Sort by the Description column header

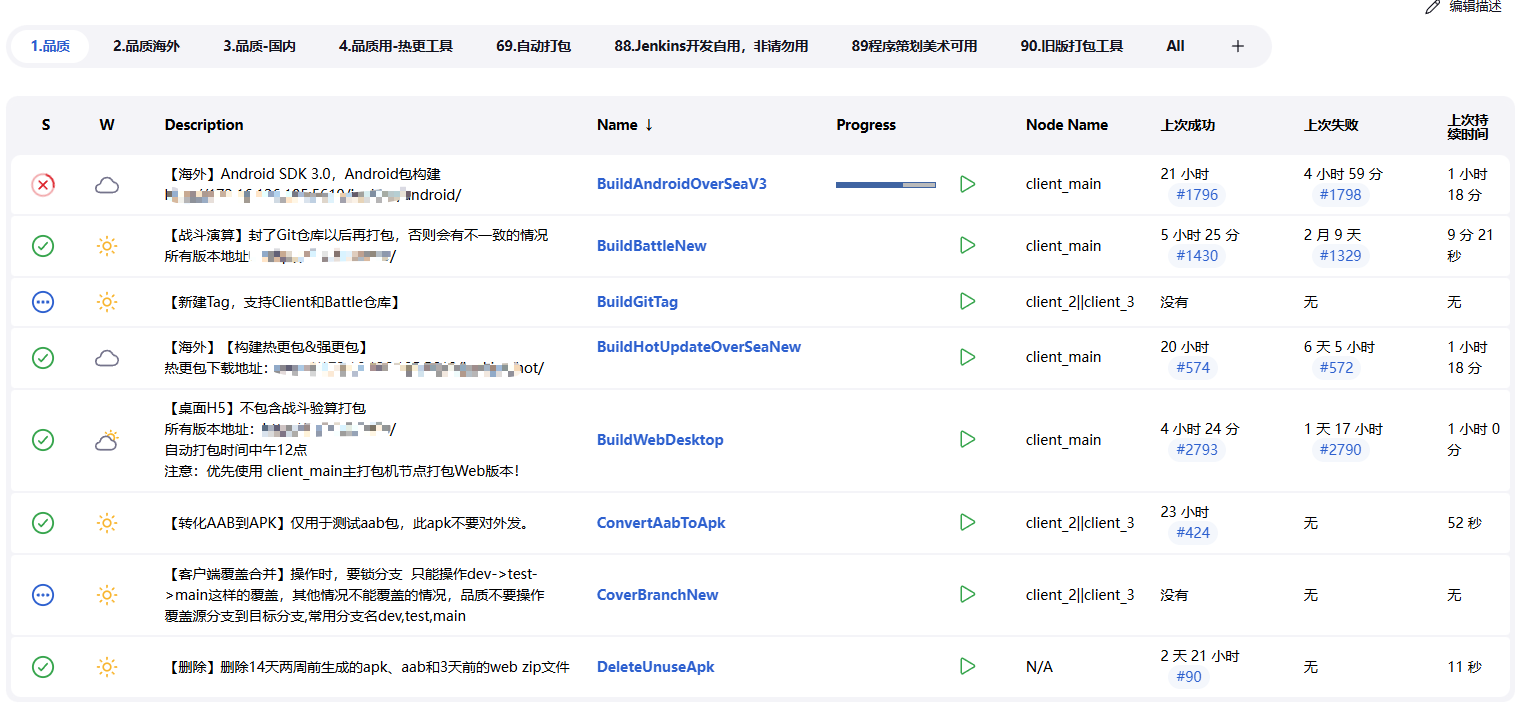(204, 125)
